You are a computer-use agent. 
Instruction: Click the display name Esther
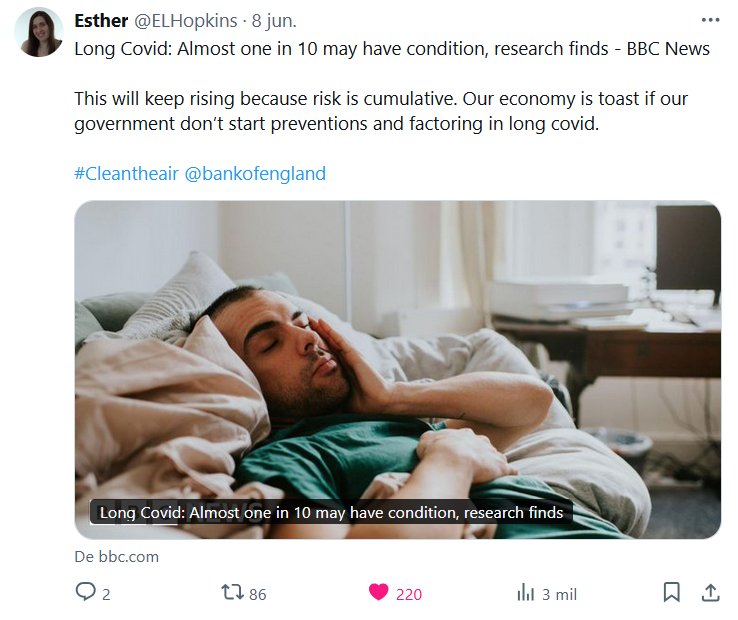[101, 21]
